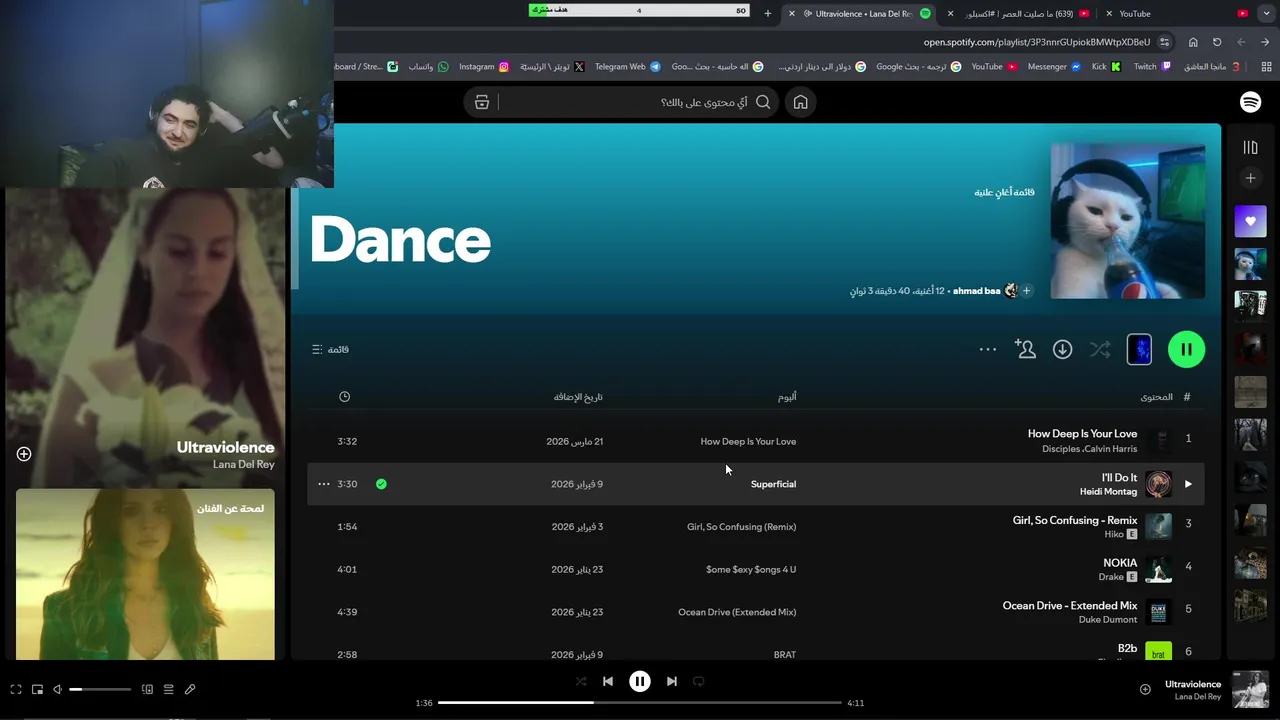Open playlist more options three dots

(988, 349)
